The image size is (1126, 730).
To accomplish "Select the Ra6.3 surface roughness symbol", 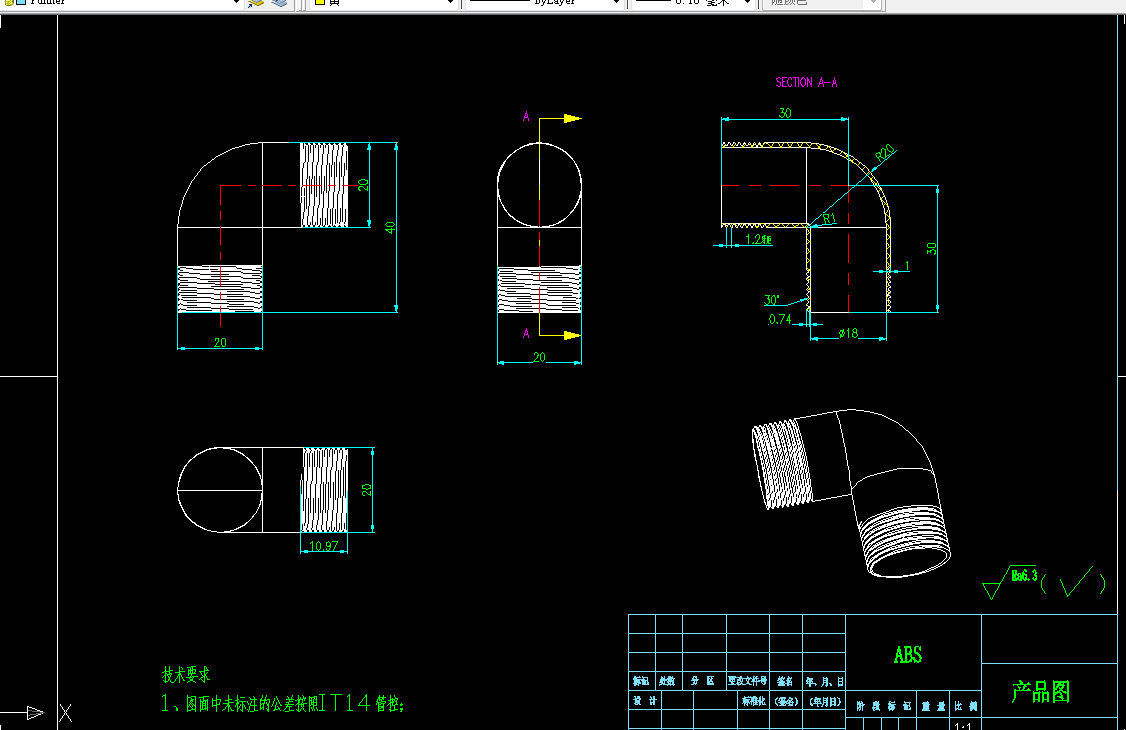I will (1010, 581).
